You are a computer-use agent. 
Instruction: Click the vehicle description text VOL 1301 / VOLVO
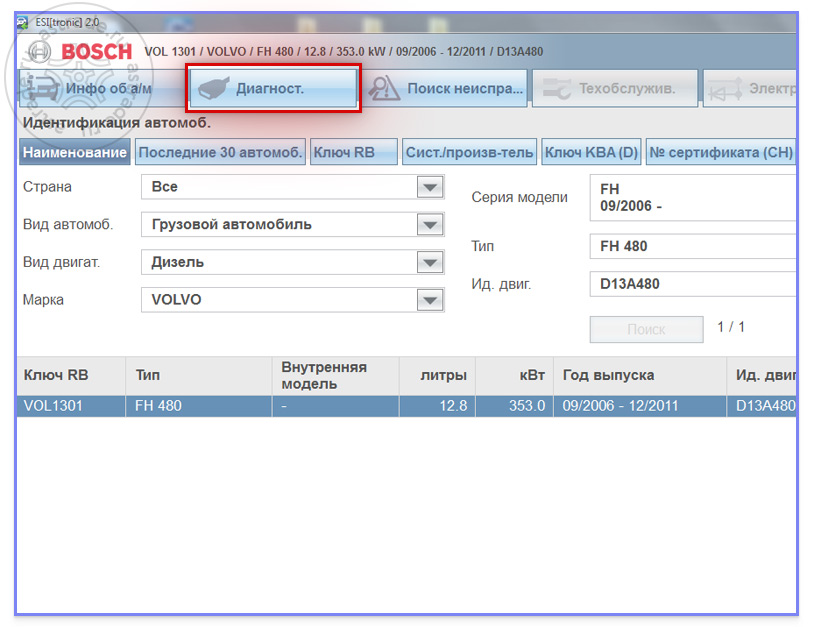[344, 52]
